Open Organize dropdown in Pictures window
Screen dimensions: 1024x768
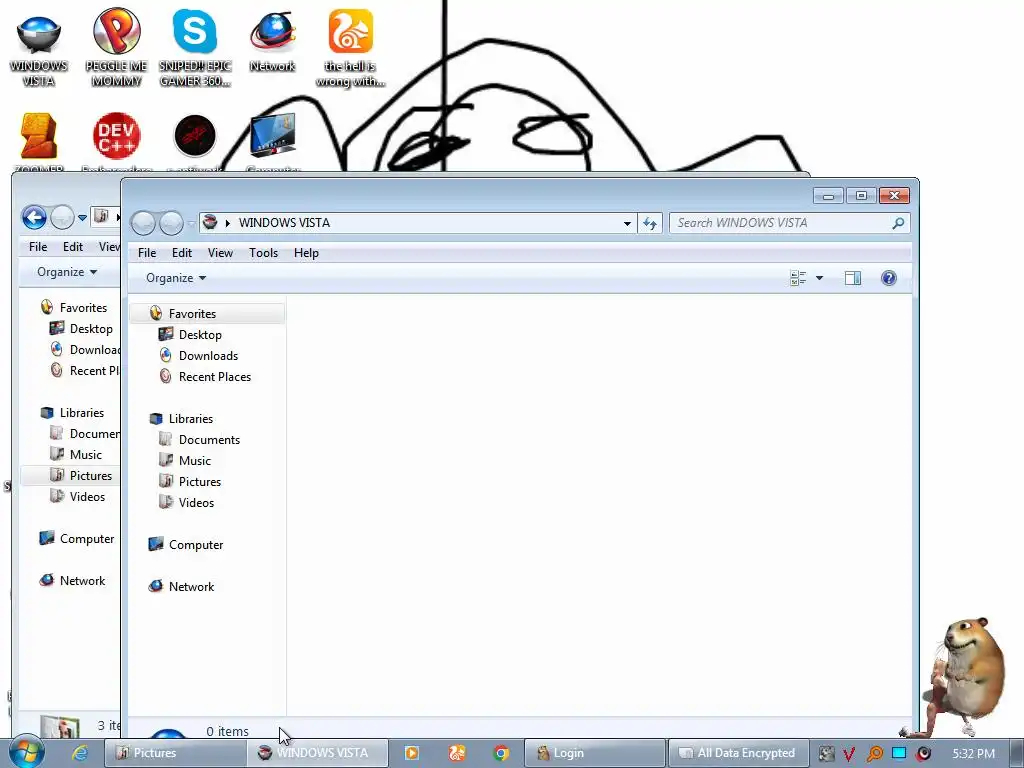click(67, 272)
